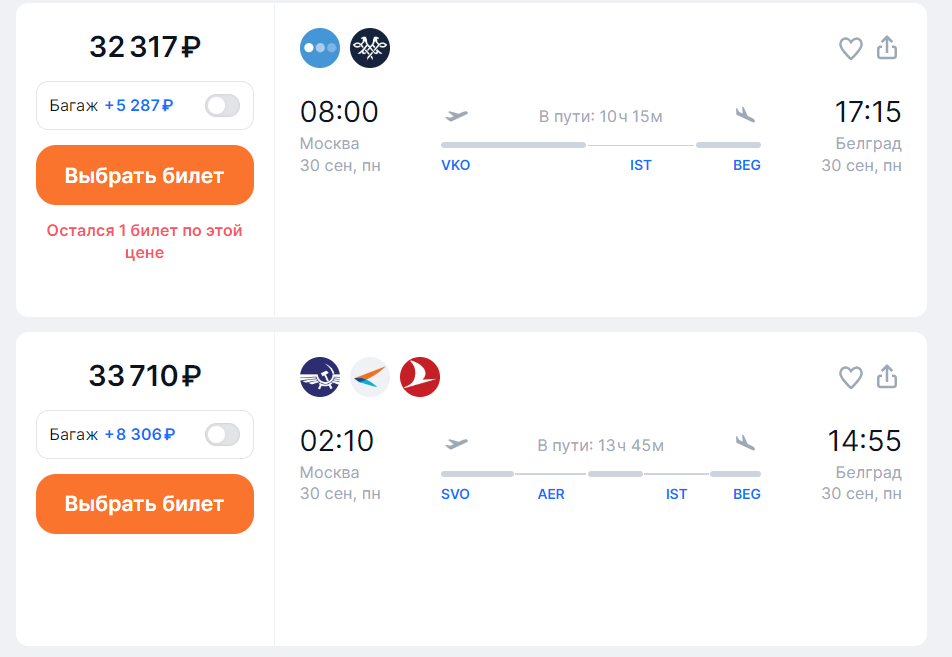
Task: Click the AER layover airport code
Action: pos(551,494)
